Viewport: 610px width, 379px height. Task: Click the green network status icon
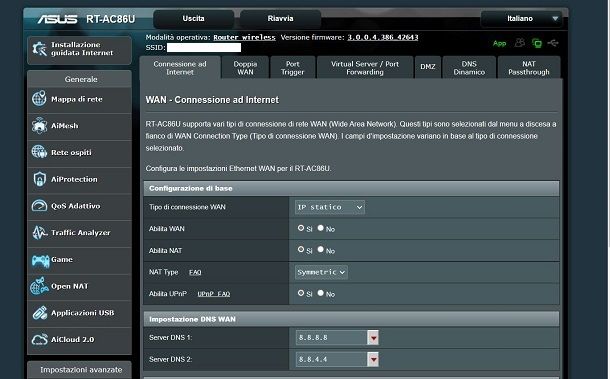[537, 43]
